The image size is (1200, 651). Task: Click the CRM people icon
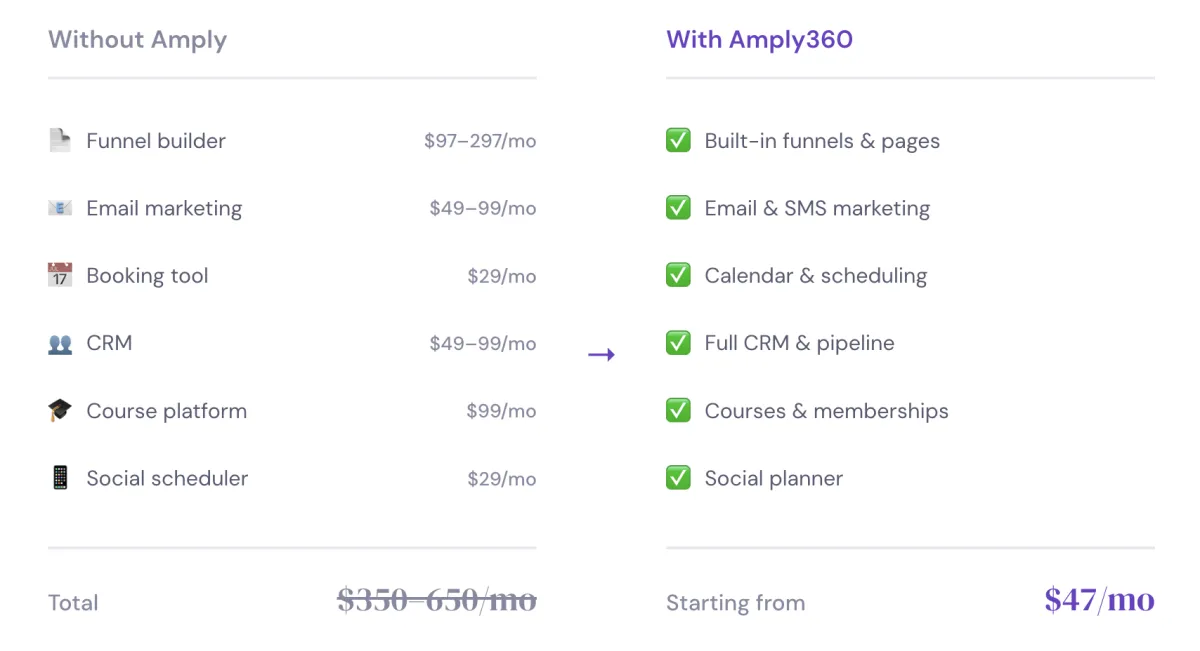60,343
